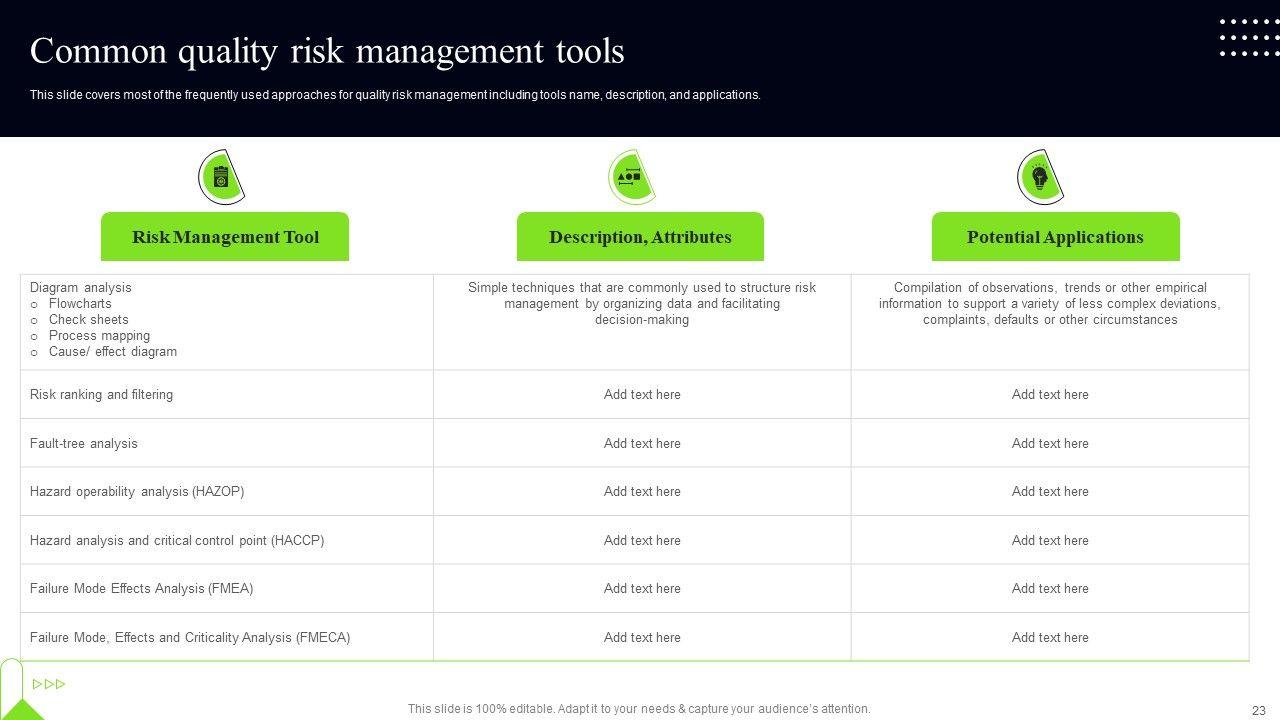The height and width of the screenshot is (720, 1280).
Task: Click the clipboard icon above Risk Management Tool
Action: (221, 177)
